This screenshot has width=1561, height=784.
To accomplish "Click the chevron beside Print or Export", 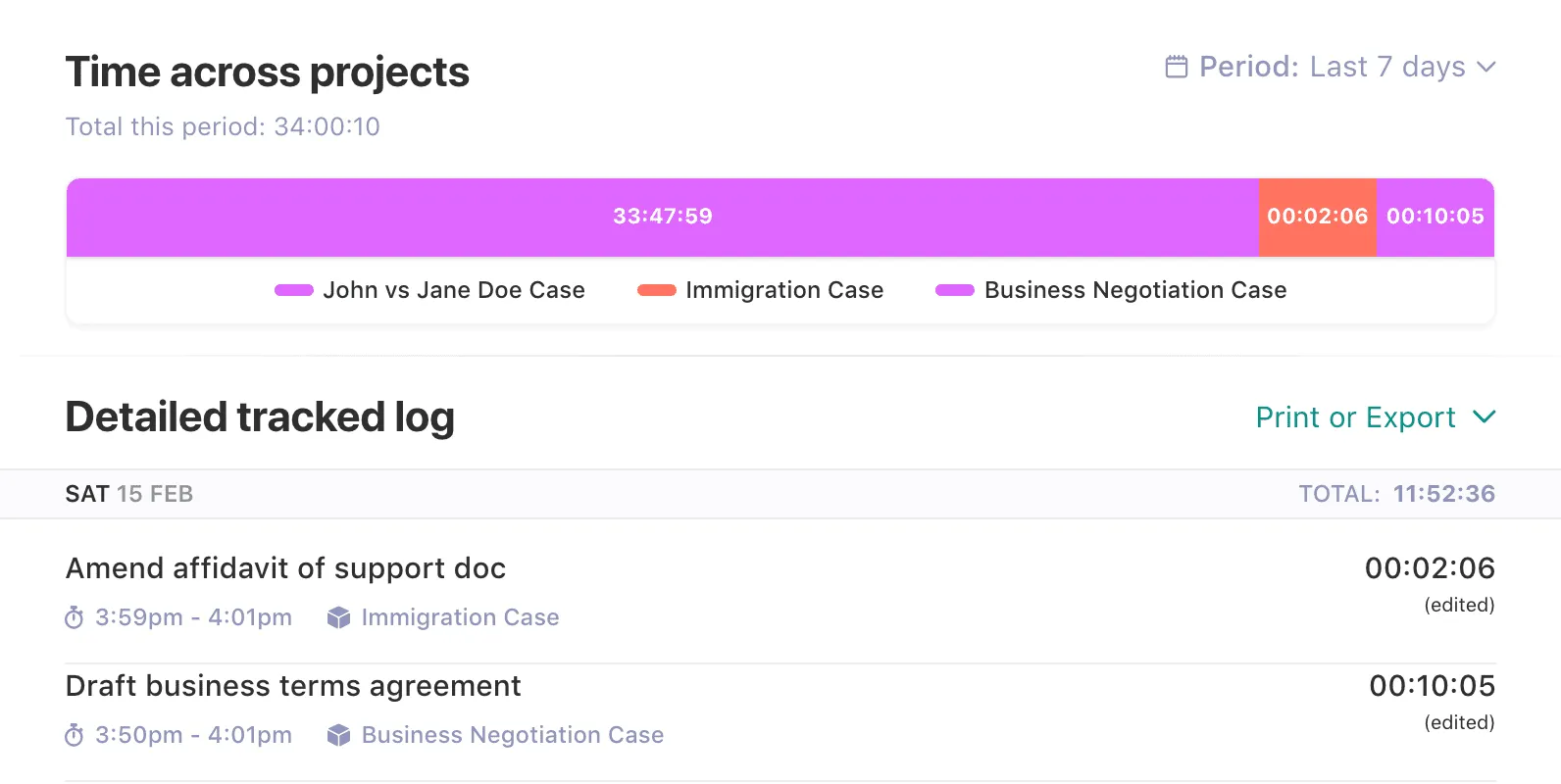I will click(x=1484, y=417).
